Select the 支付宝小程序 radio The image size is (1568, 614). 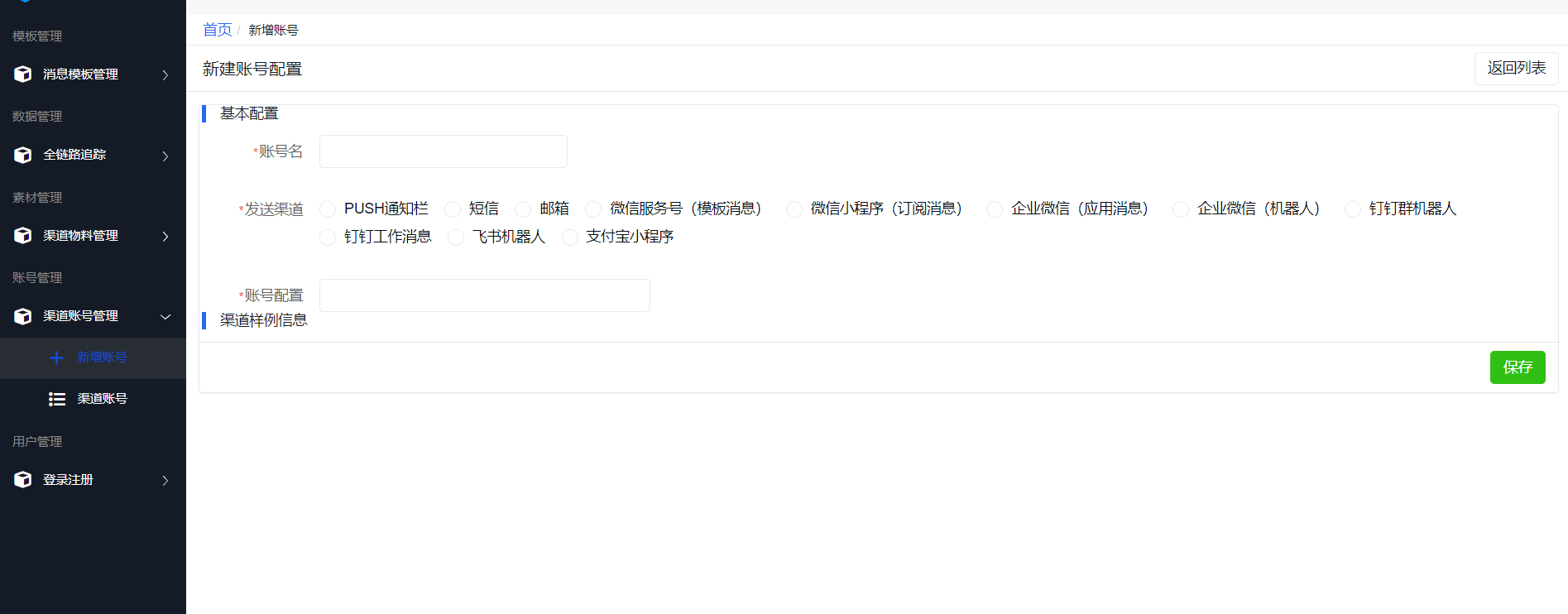[570, 237]
